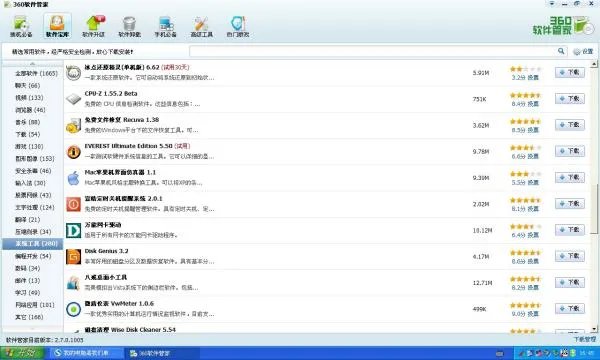Expand category list with top arrow
Image resolution: width=600 pixels, height=360 pixels.
[x=33, y=64]
